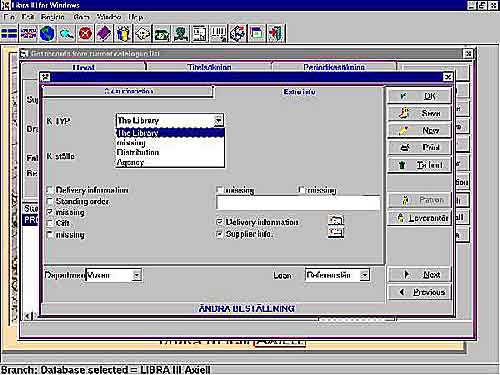Click the green telephone toolbar icon

click(161, 33)
